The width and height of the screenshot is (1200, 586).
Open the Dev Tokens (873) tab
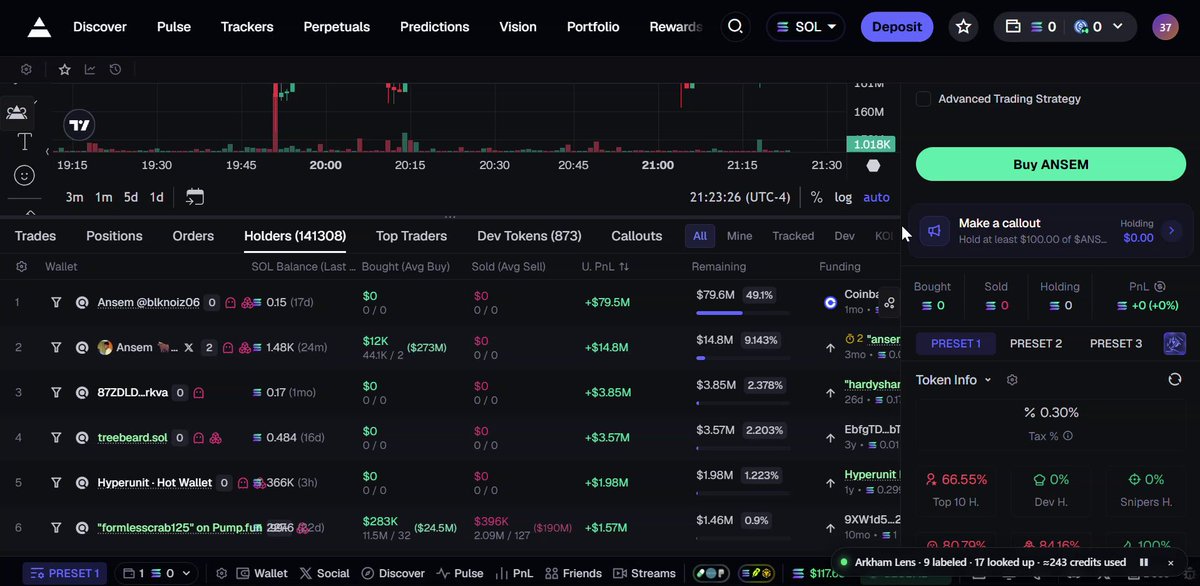click(529, 236)
